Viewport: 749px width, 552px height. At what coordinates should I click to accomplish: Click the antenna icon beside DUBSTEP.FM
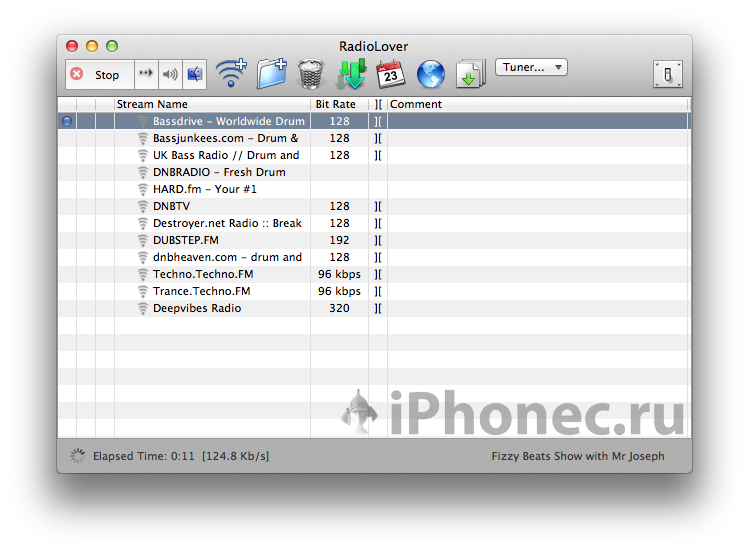click(x=142, y=240)
